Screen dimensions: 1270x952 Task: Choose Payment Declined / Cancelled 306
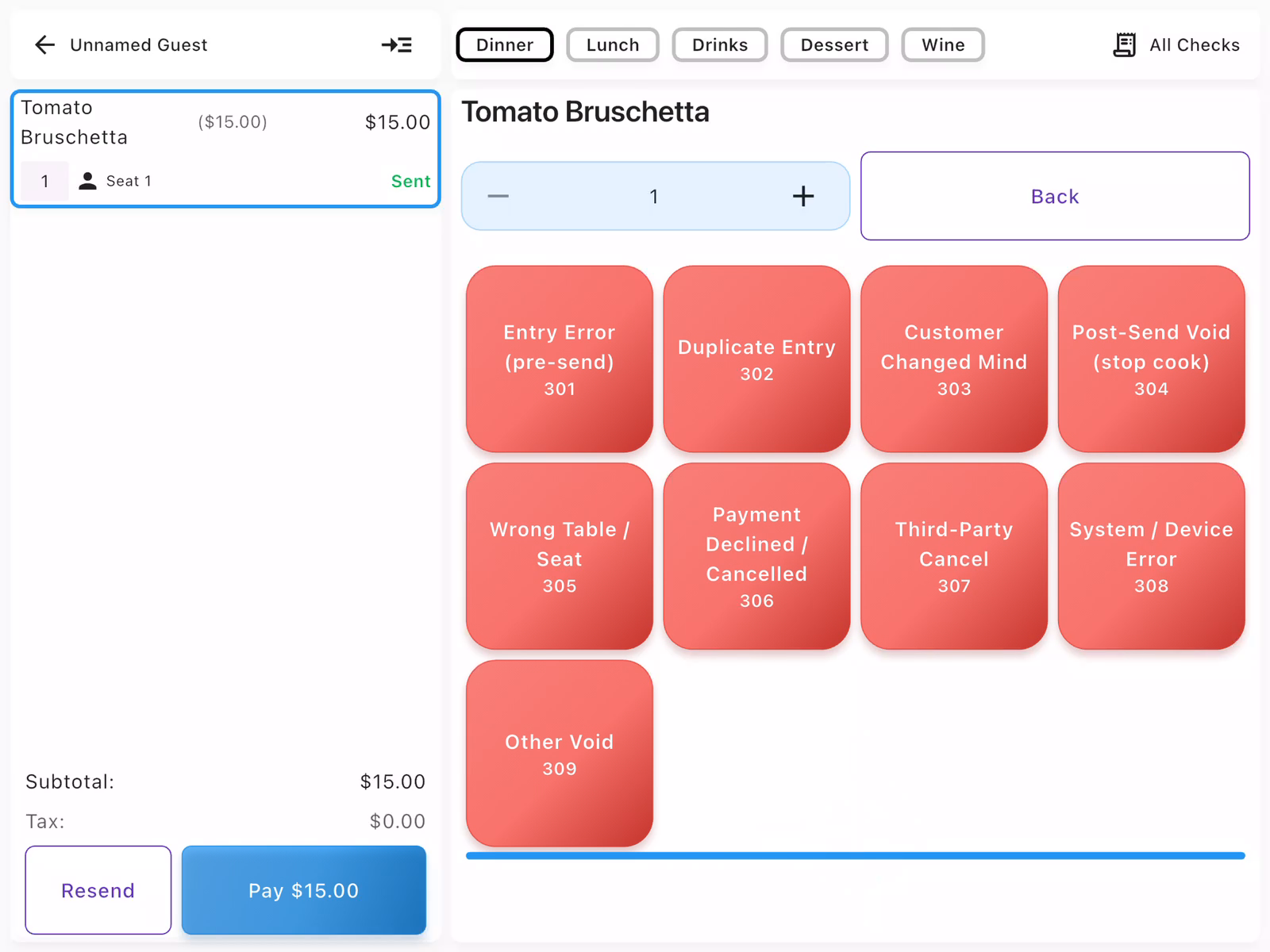pyautogui.click(x=756, y=556)
